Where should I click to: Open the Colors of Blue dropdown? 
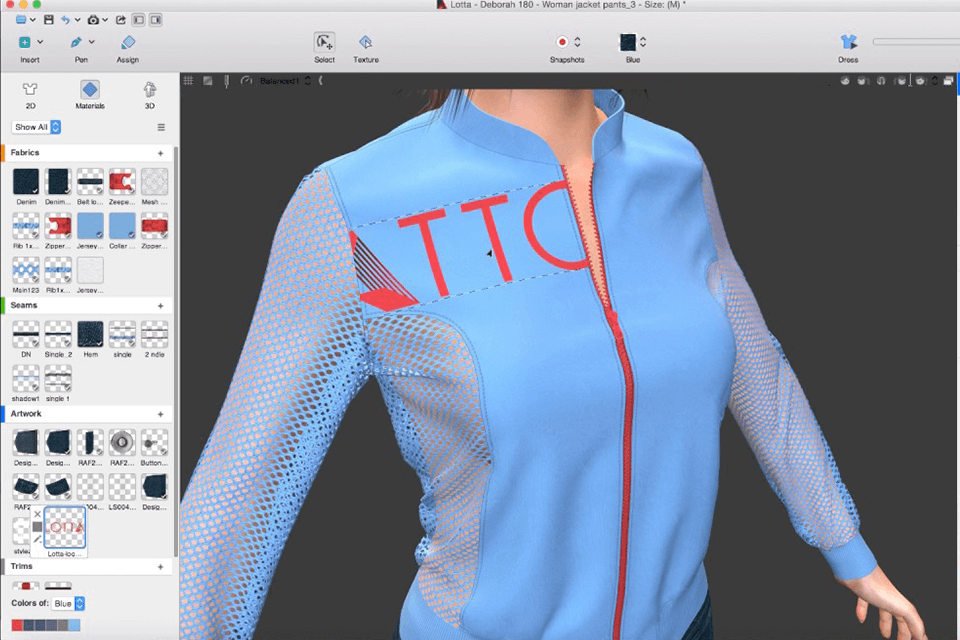click(x=68, y=603)
